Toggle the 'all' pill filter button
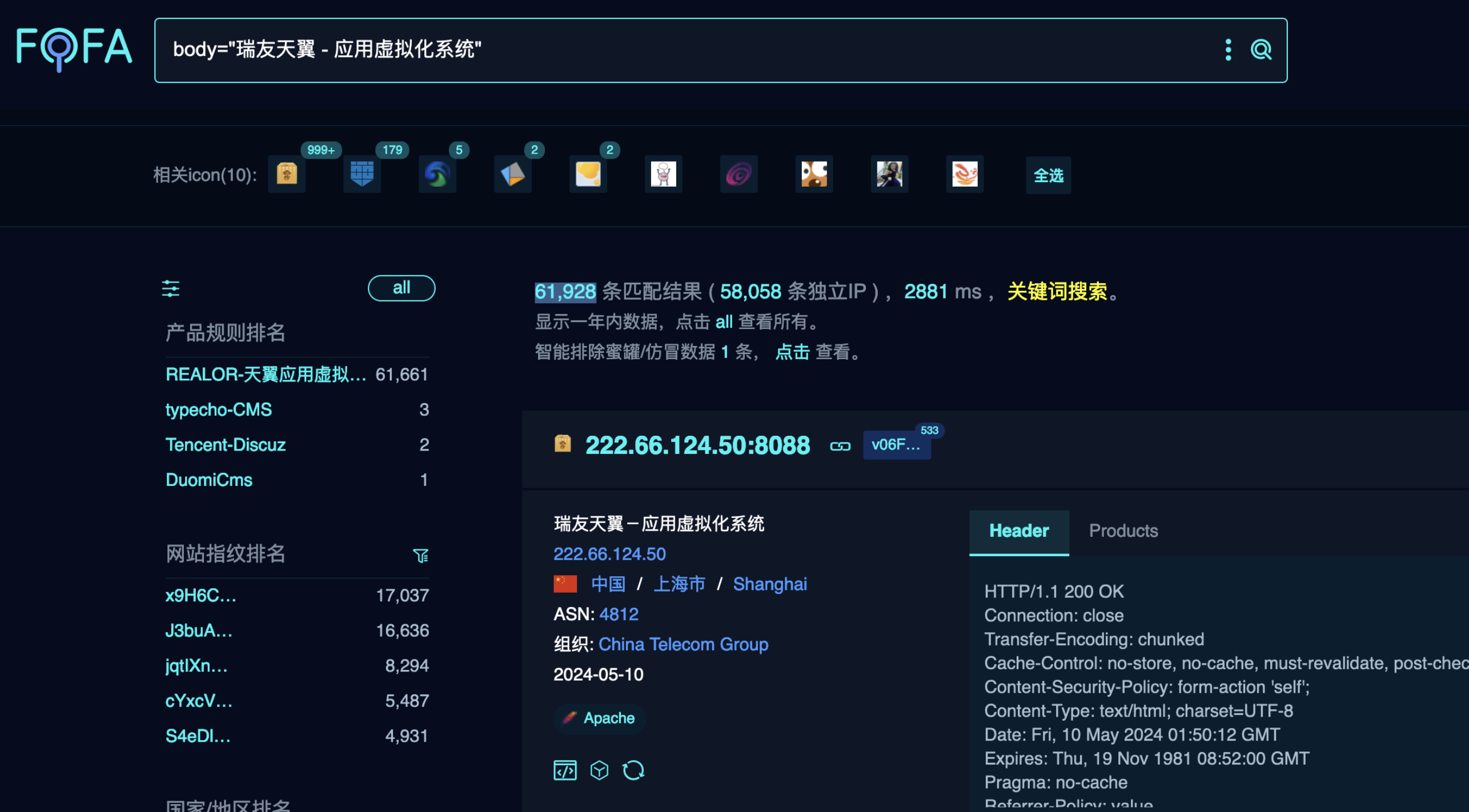 coord(401,288)
